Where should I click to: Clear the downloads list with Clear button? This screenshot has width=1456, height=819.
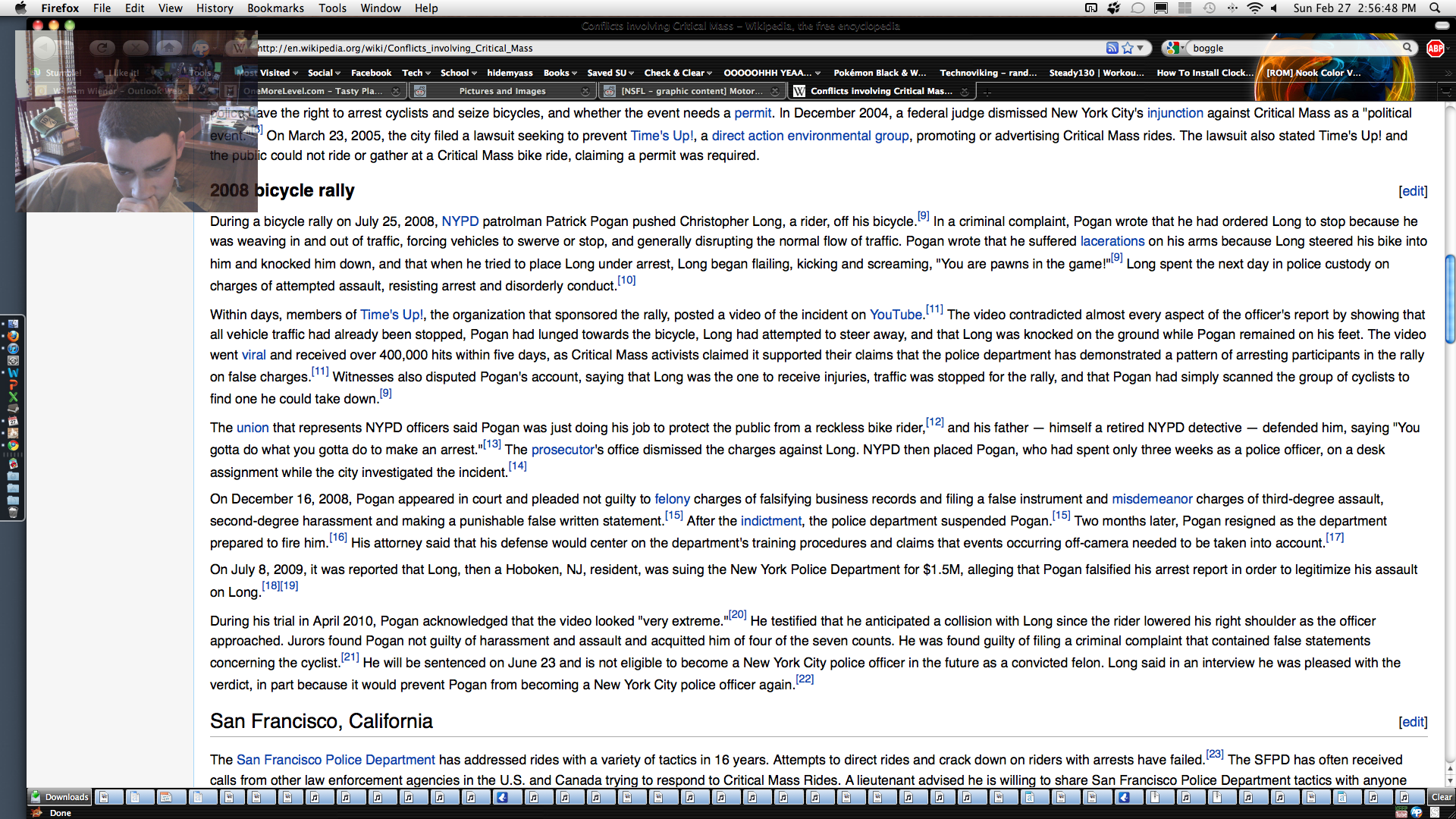[1441, 797]
